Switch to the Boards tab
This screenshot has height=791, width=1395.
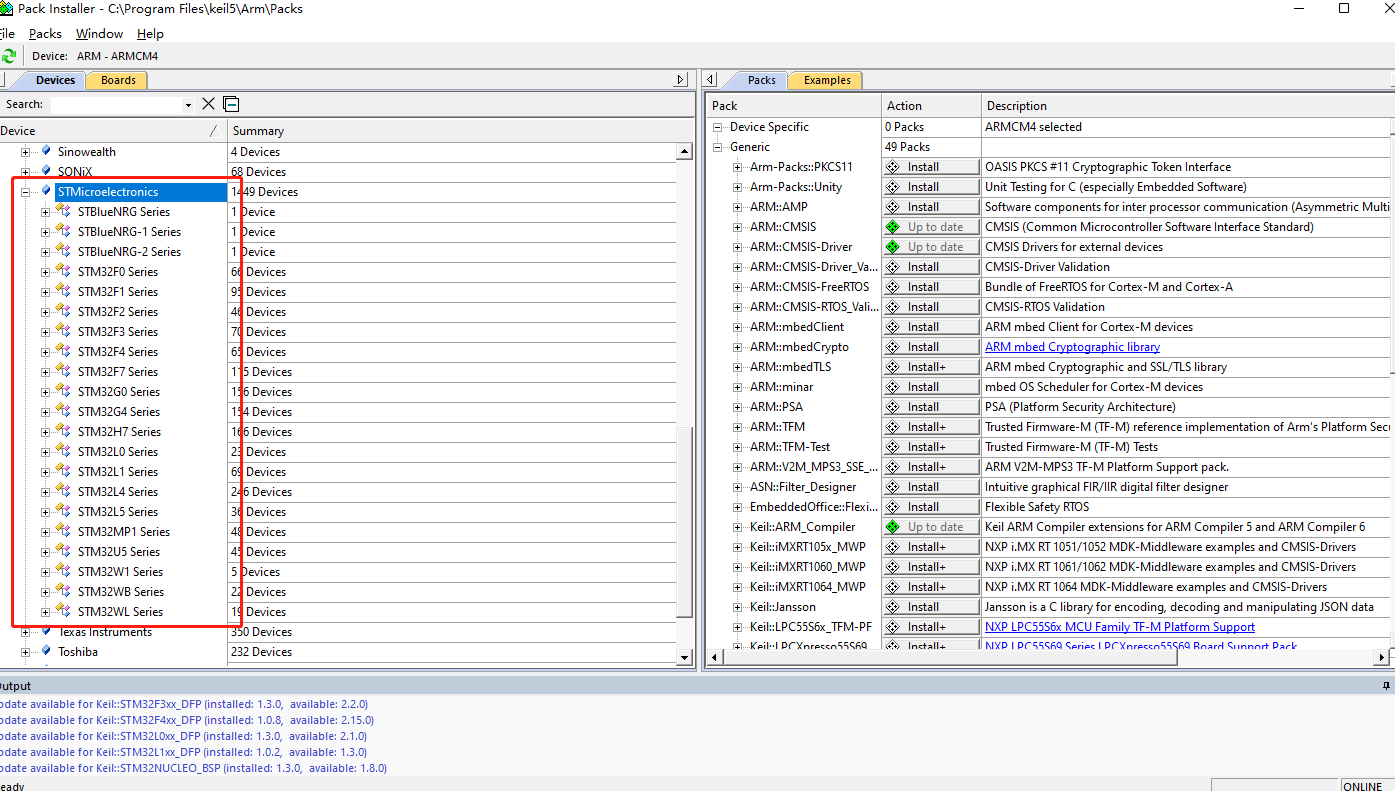pyautogui.click(x=118, y=80)
